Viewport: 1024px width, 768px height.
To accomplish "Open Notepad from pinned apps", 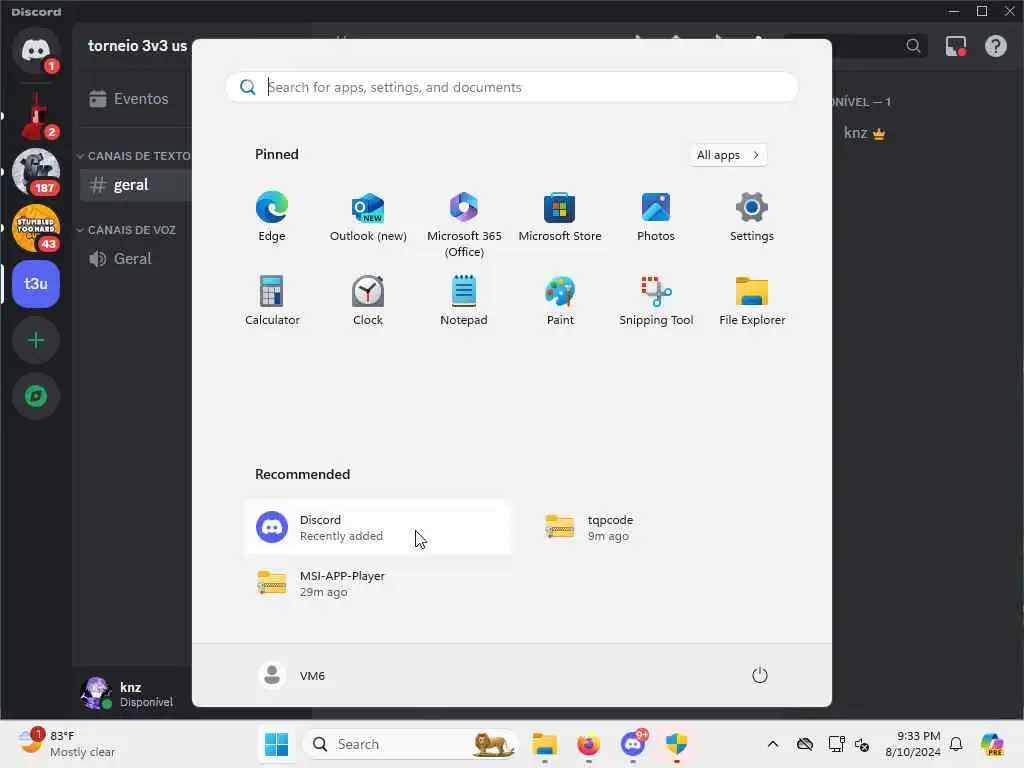I will (x=464, y=300).
